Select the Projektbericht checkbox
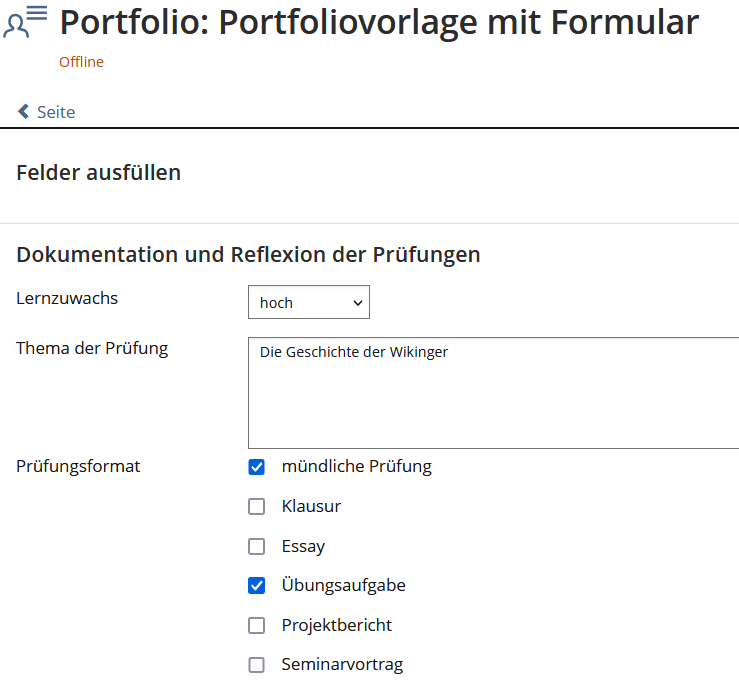Screen dimensions: 739x684 point(257,626)
